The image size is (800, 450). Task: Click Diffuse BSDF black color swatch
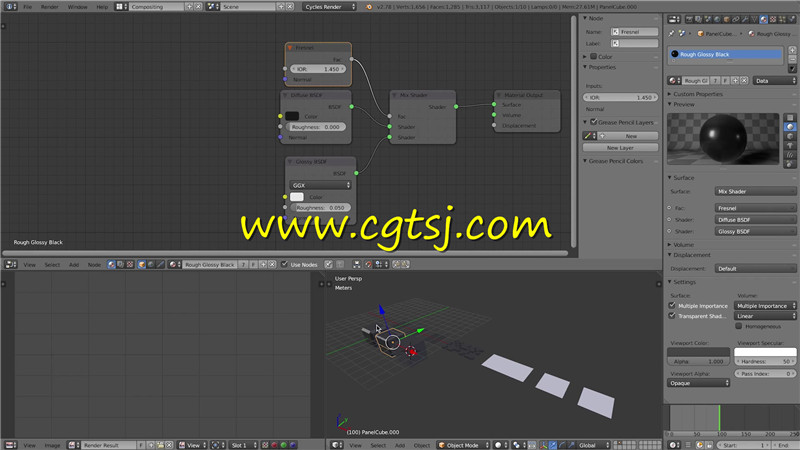292,116
